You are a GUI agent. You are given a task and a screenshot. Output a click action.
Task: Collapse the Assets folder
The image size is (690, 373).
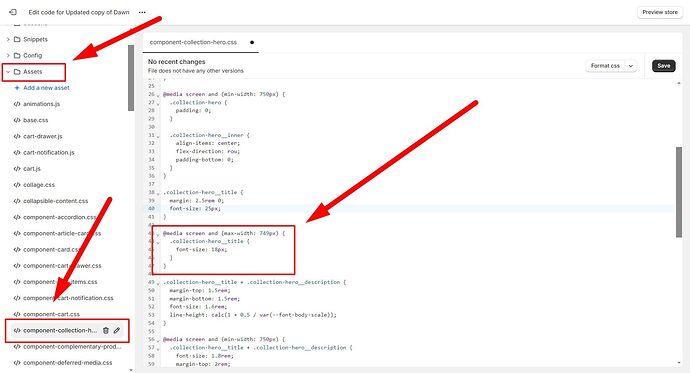(8, 72)
